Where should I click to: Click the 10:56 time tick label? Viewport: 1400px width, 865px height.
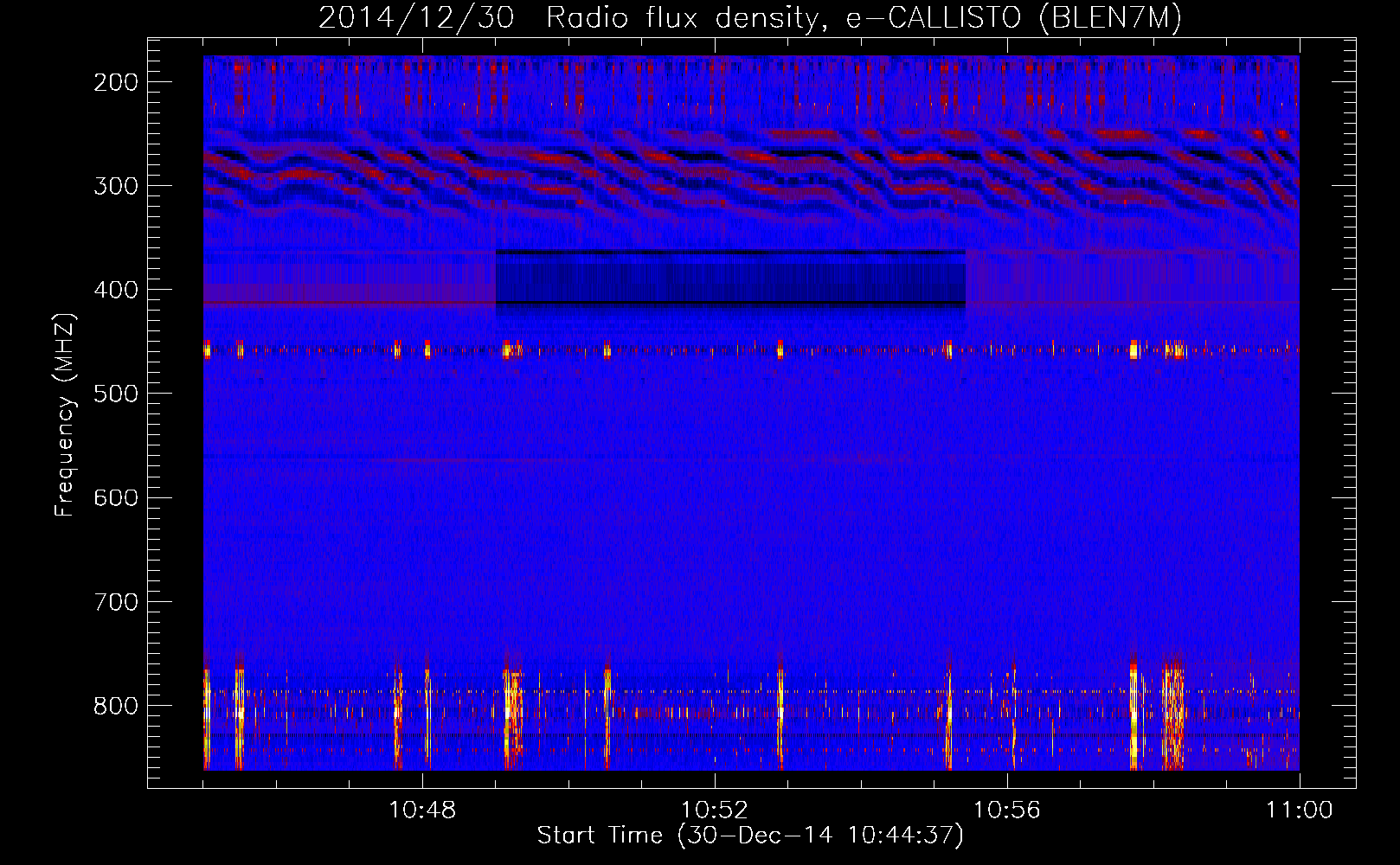tap(1007, 811)
